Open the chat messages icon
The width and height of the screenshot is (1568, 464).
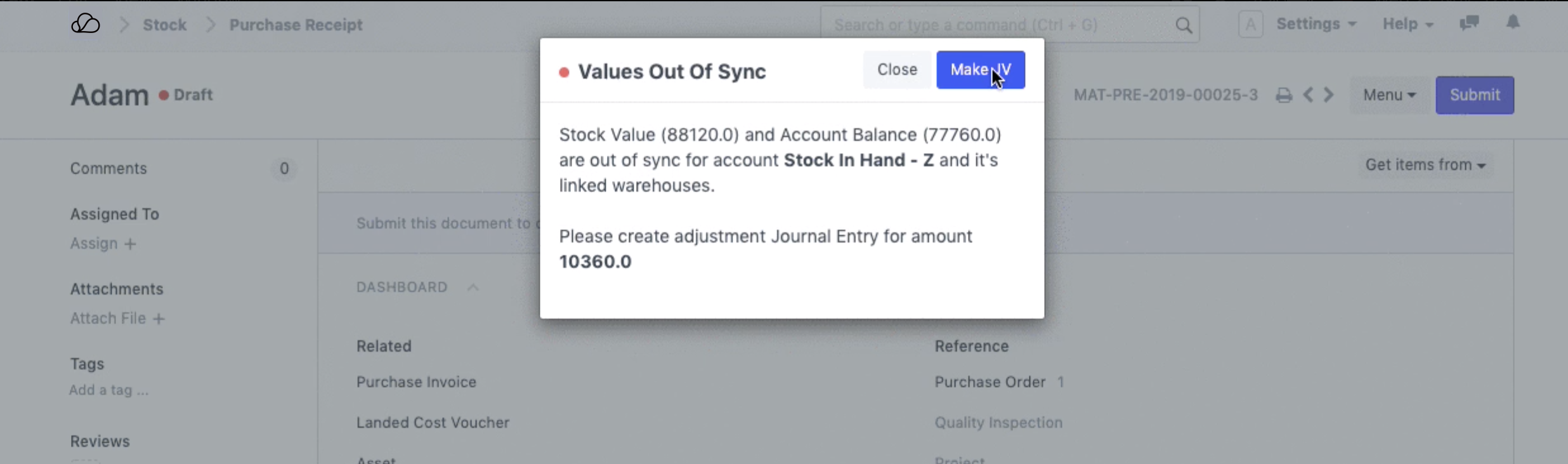coord(1469,23)
